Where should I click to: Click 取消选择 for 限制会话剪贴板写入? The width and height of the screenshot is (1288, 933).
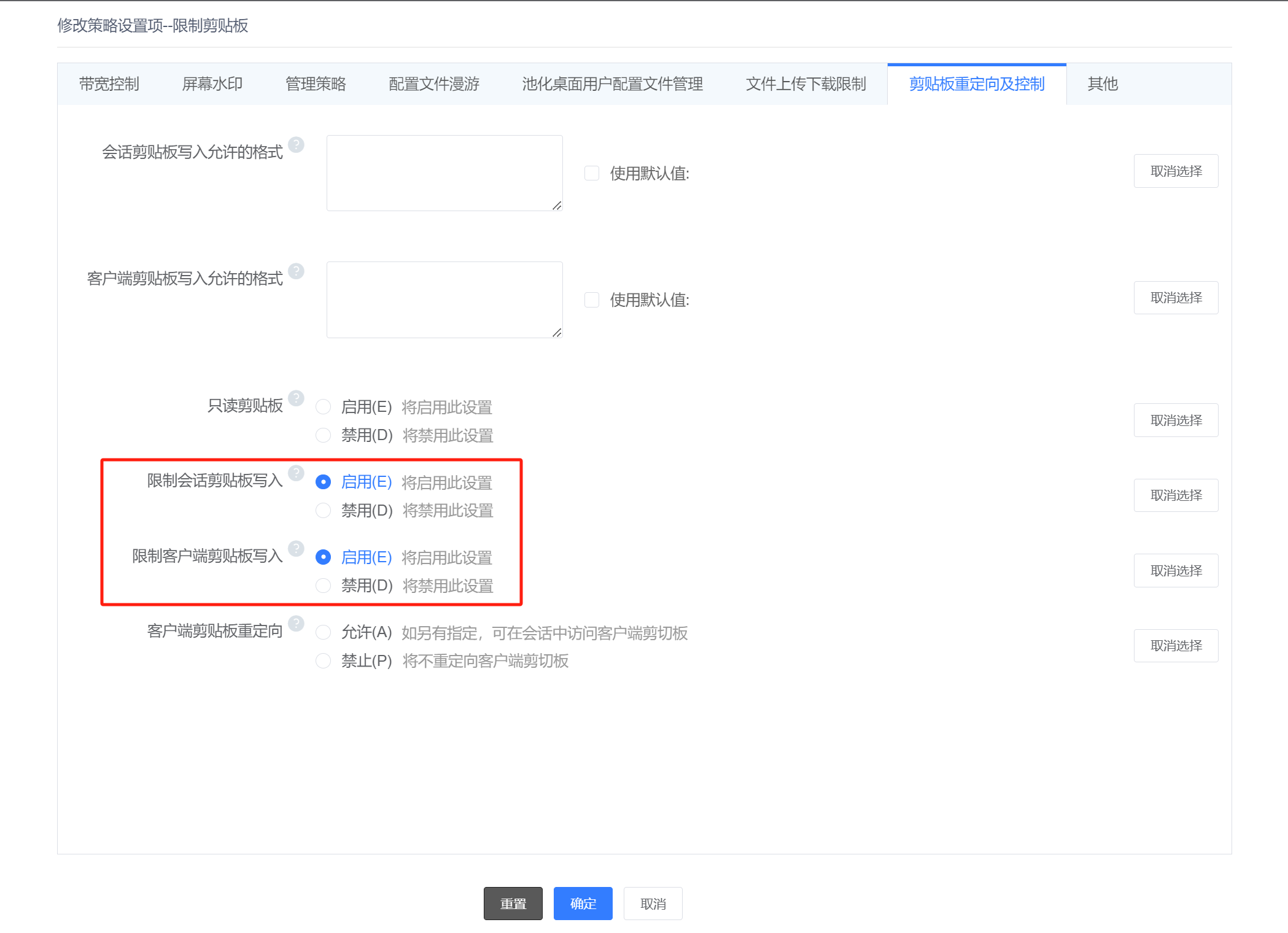point(1176,495)
